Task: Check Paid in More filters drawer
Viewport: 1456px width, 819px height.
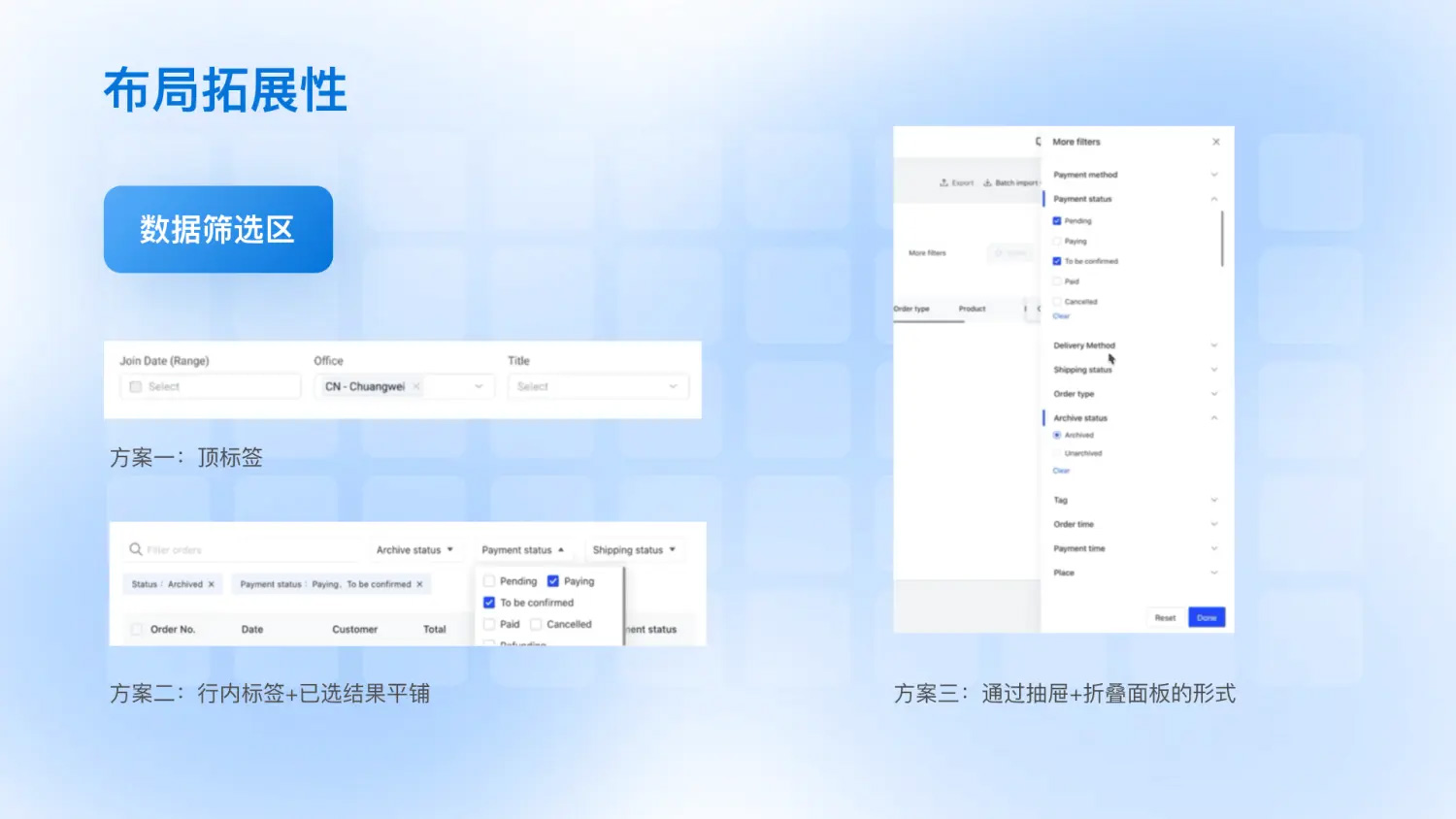Action: tap(1057, 281)
